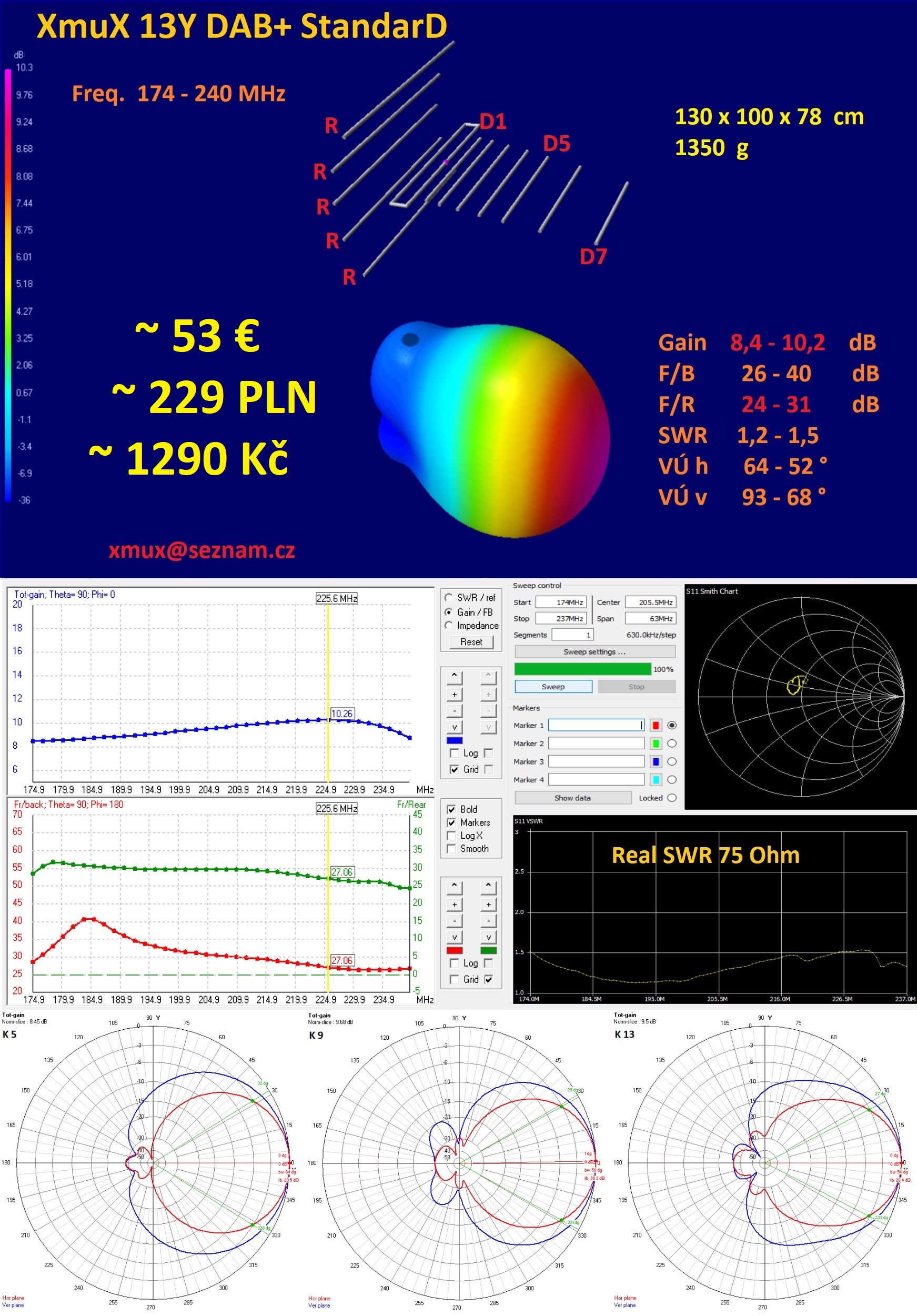Image resolution: width=917 pixels, height=1316 pixels.
Task: Select the Gain / FB display mode
Action: (x=449, y=612)
